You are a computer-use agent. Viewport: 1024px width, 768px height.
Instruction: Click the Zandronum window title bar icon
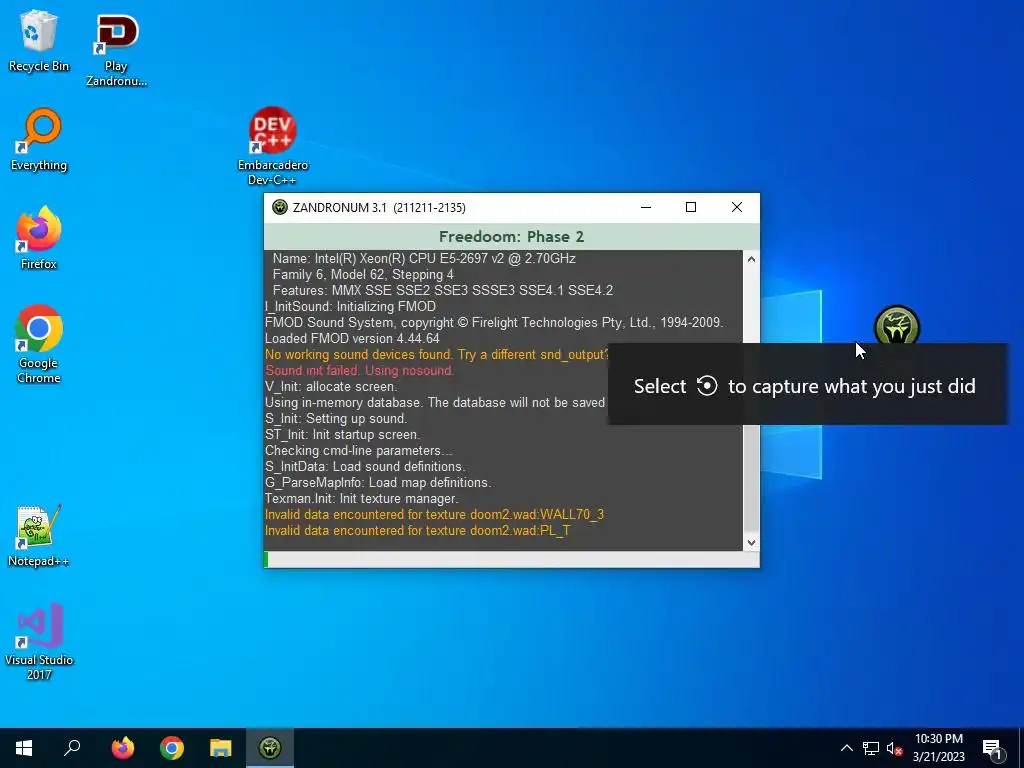coord(280,208)
